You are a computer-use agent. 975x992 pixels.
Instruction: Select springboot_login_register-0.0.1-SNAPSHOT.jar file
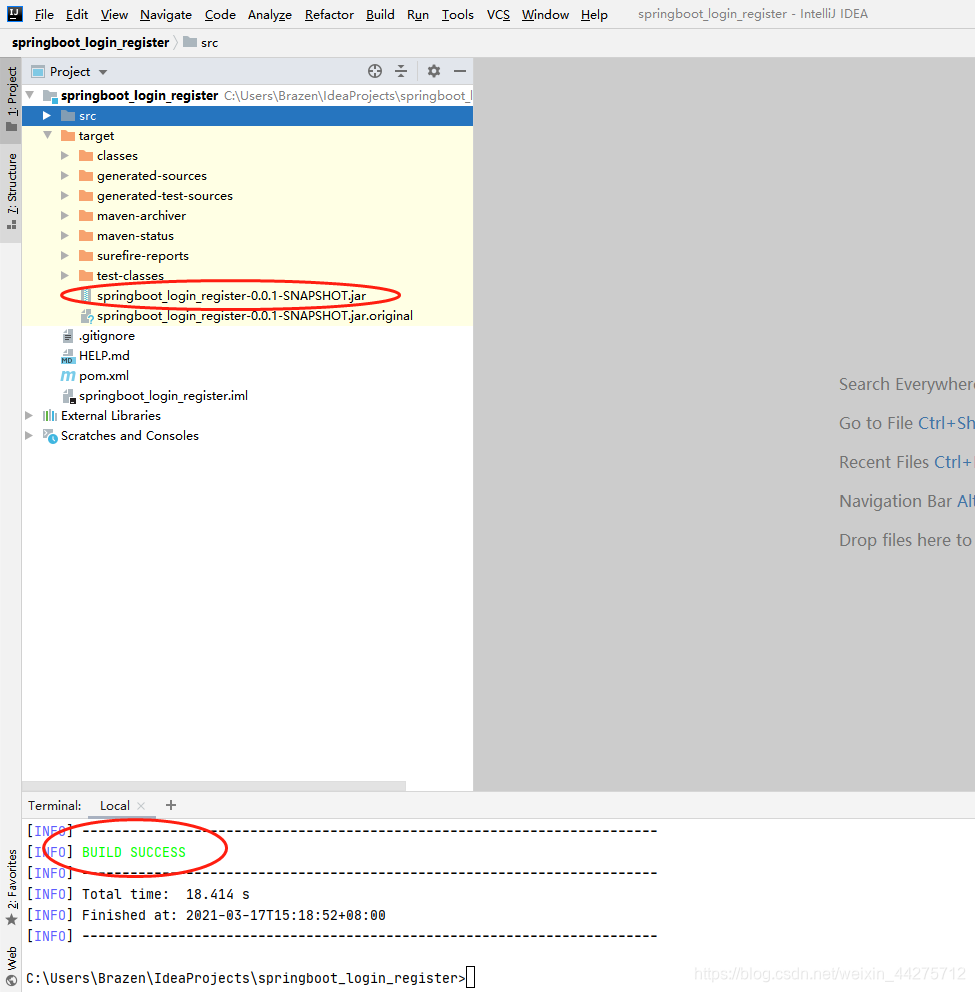coord(232,295)
